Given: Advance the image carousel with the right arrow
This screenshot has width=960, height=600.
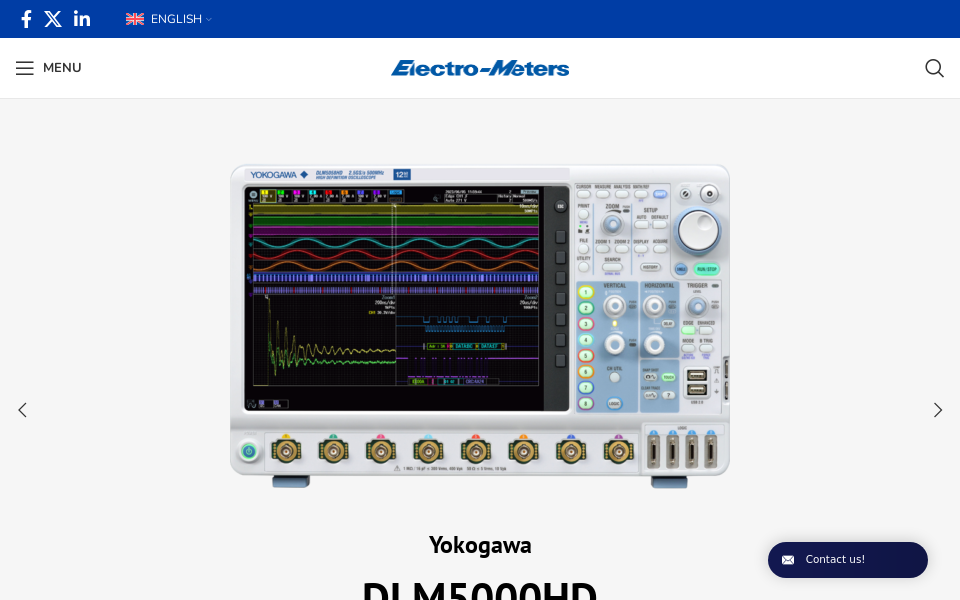Looking at the screenshot, I should 937,410.
